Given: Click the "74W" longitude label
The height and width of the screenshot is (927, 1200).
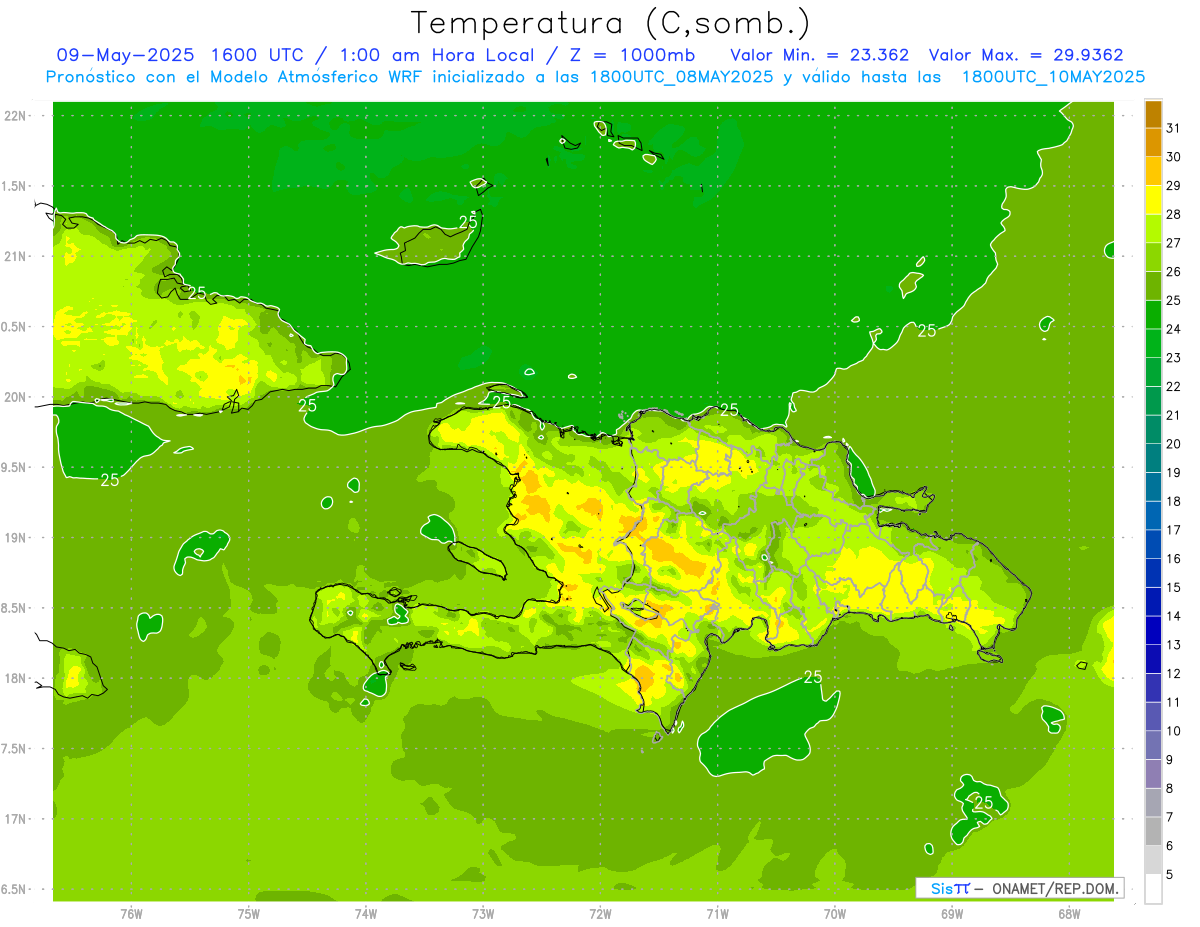Looking at the screenshot, I should (x=366, y=913).
